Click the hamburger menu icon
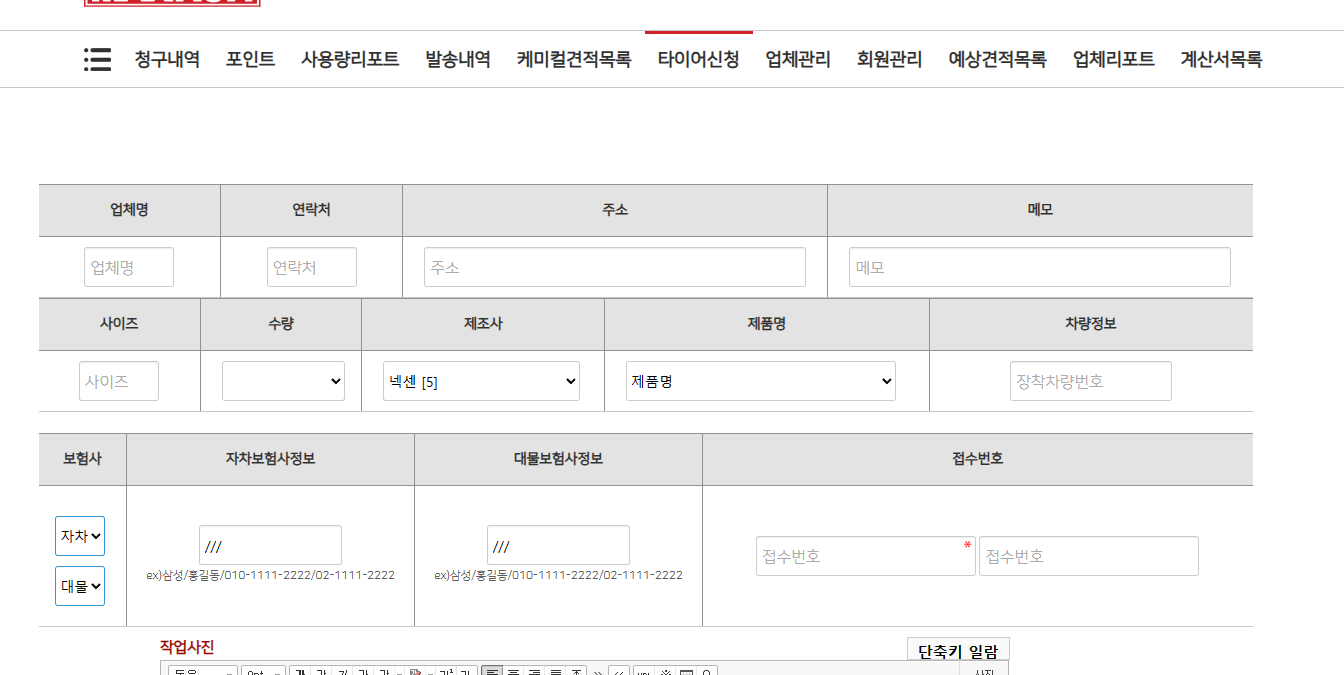This screenshot has width=1344, height=675. 97,60
